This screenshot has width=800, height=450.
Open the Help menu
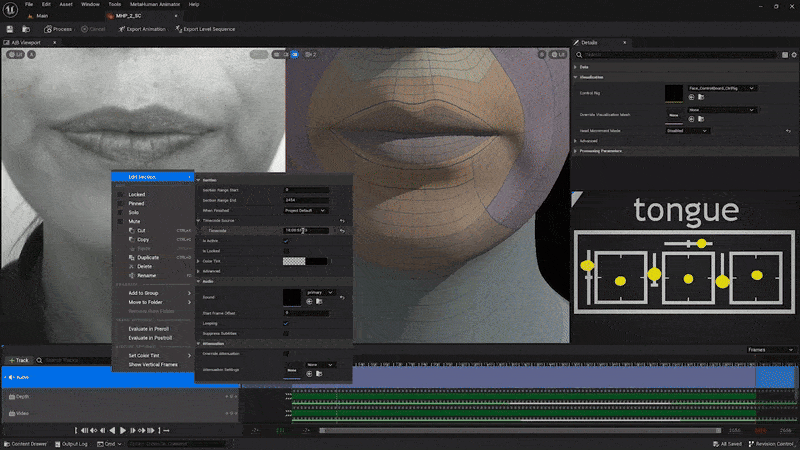point(194,4)
